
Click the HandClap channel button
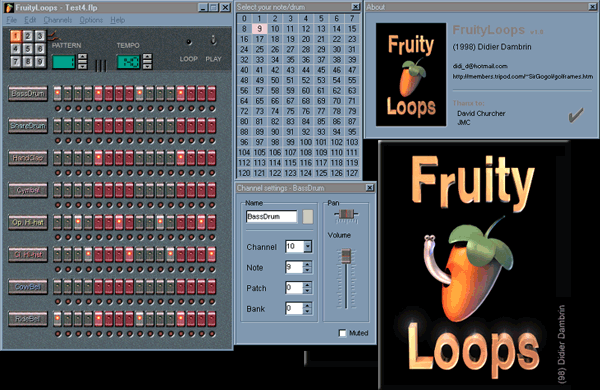click(28, 158)
